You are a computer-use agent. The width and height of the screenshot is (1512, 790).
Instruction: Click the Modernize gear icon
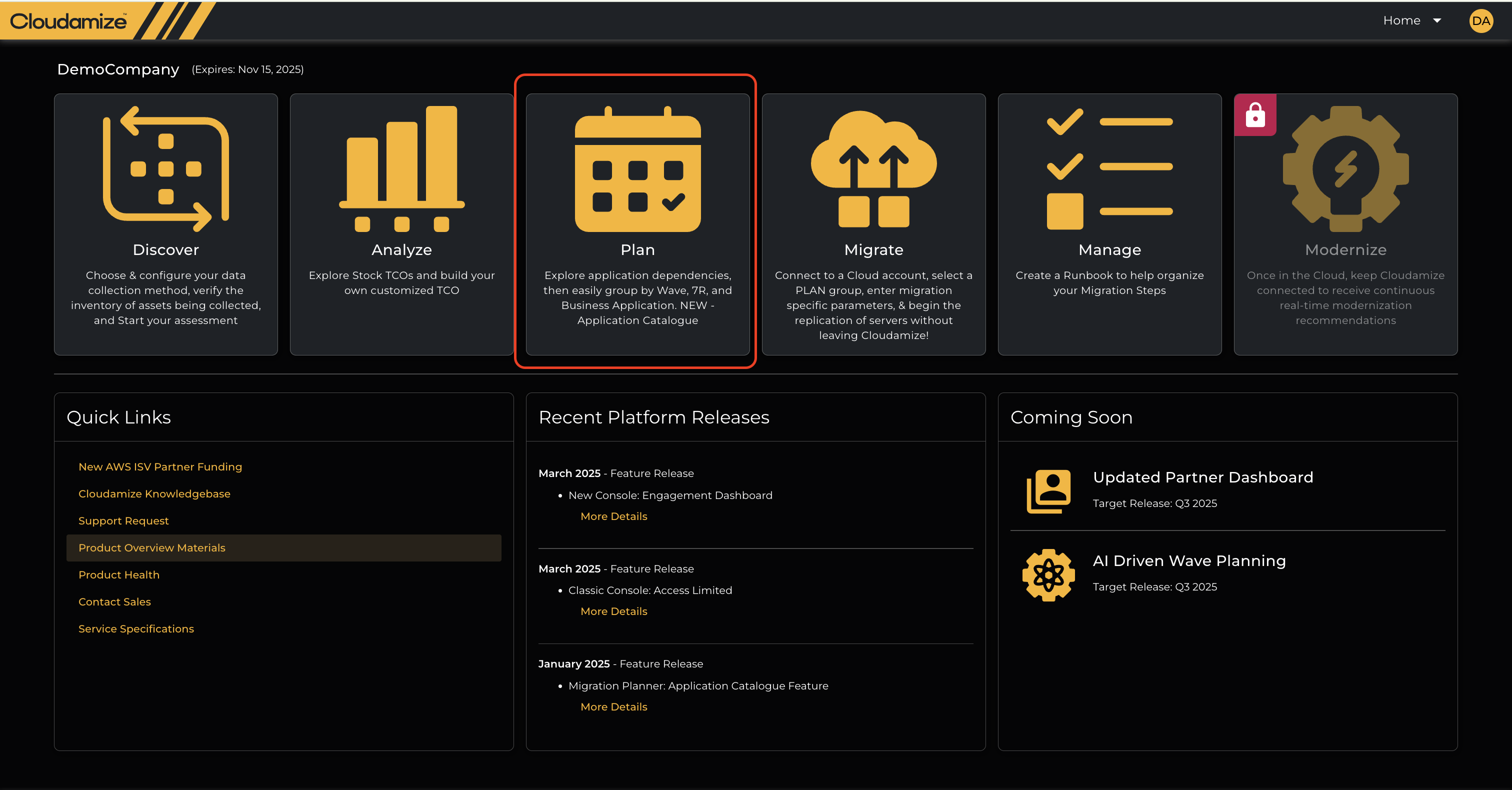coord(1345,169)
